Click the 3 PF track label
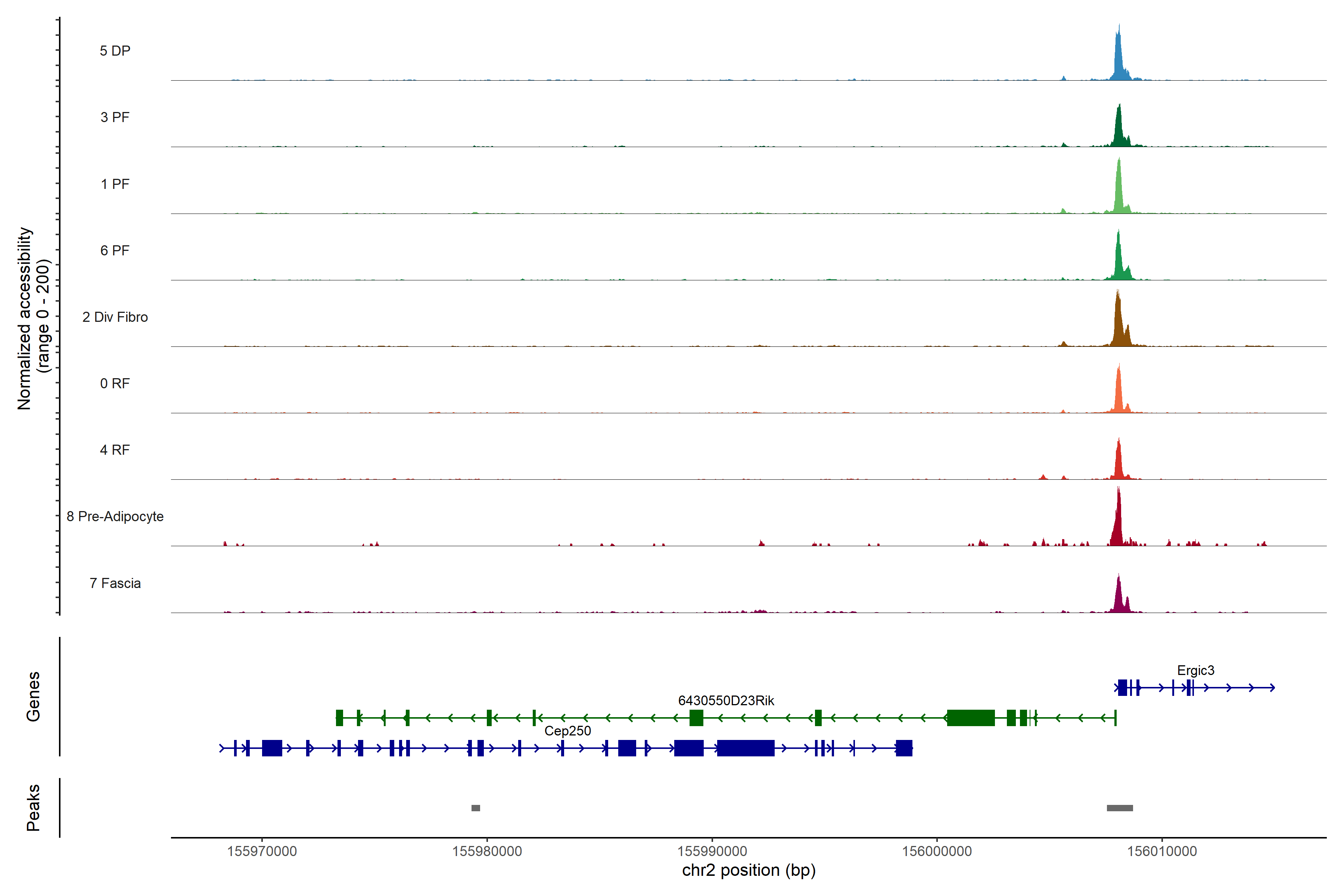 [115, 117]
